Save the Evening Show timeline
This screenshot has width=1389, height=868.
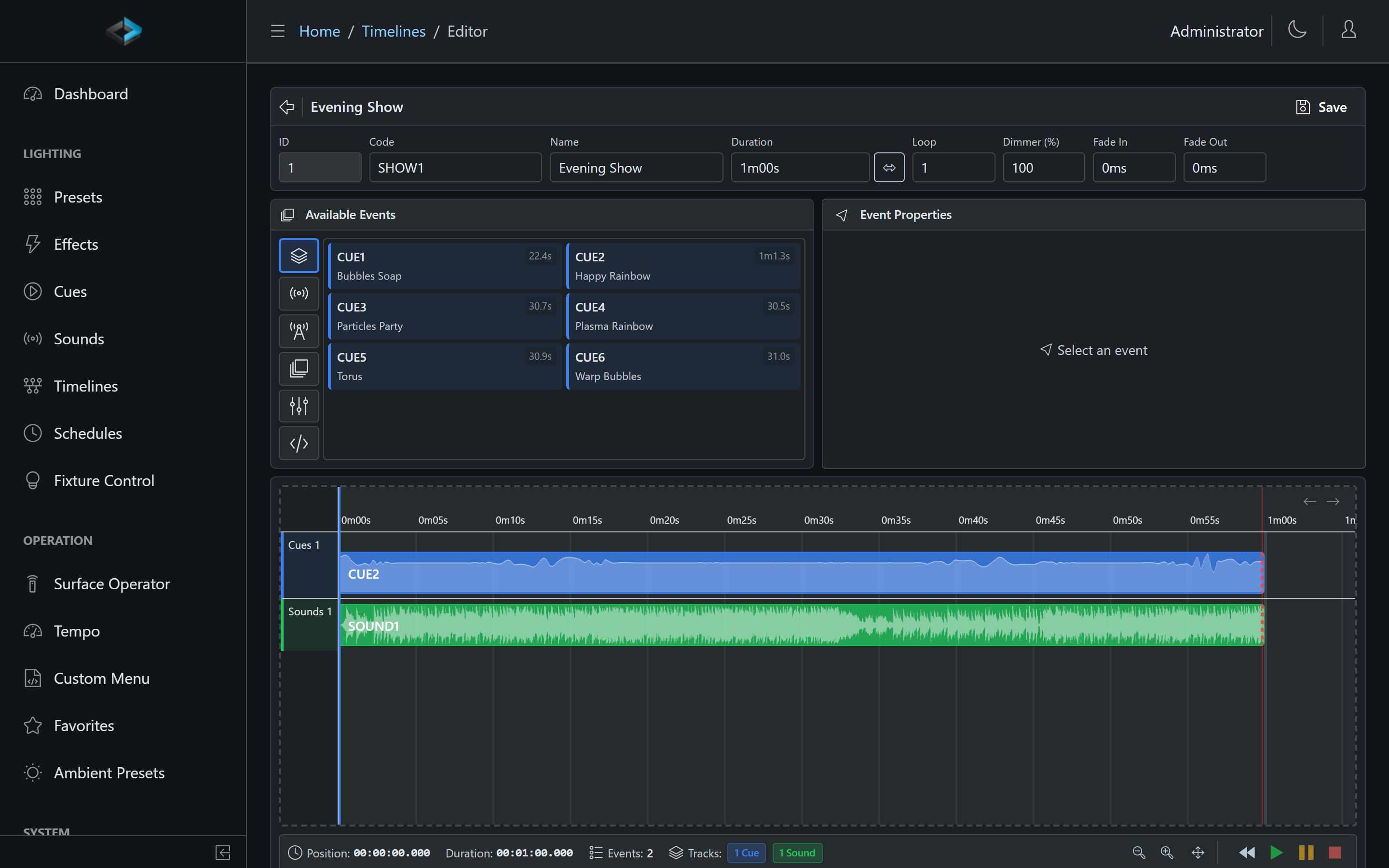1321,108
